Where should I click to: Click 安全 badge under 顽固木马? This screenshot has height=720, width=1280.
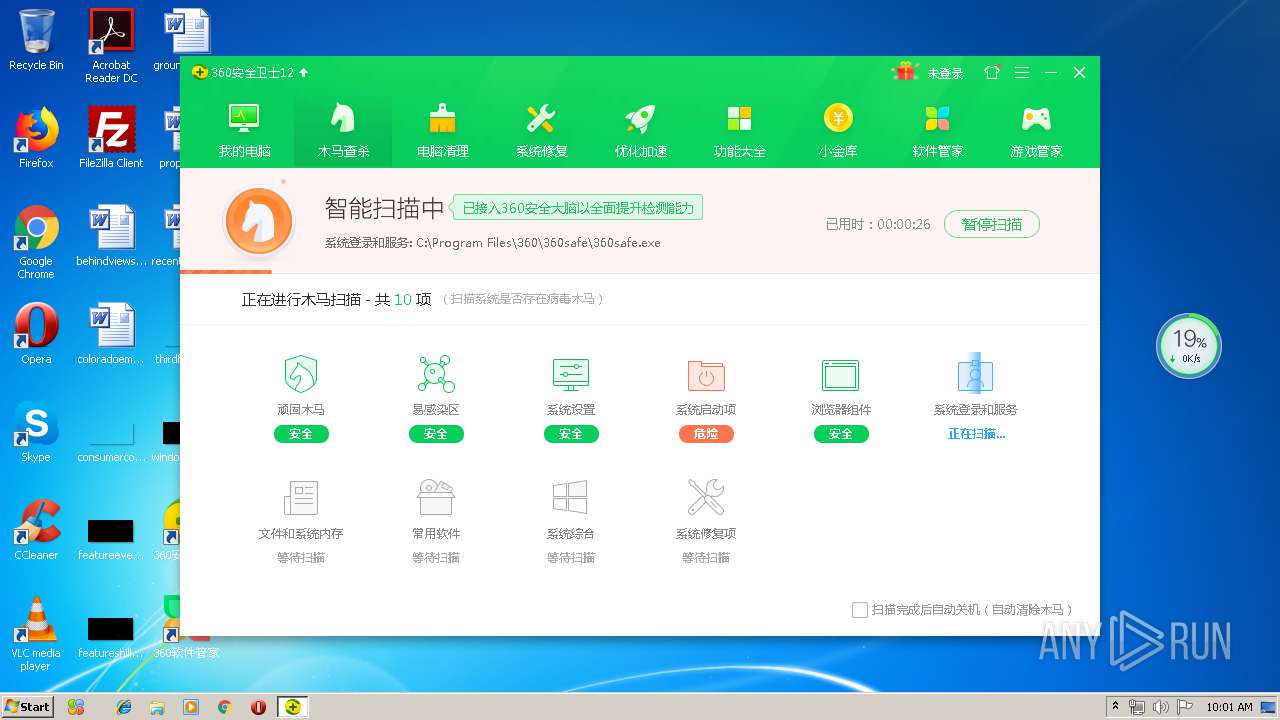(x=301, y=434)
